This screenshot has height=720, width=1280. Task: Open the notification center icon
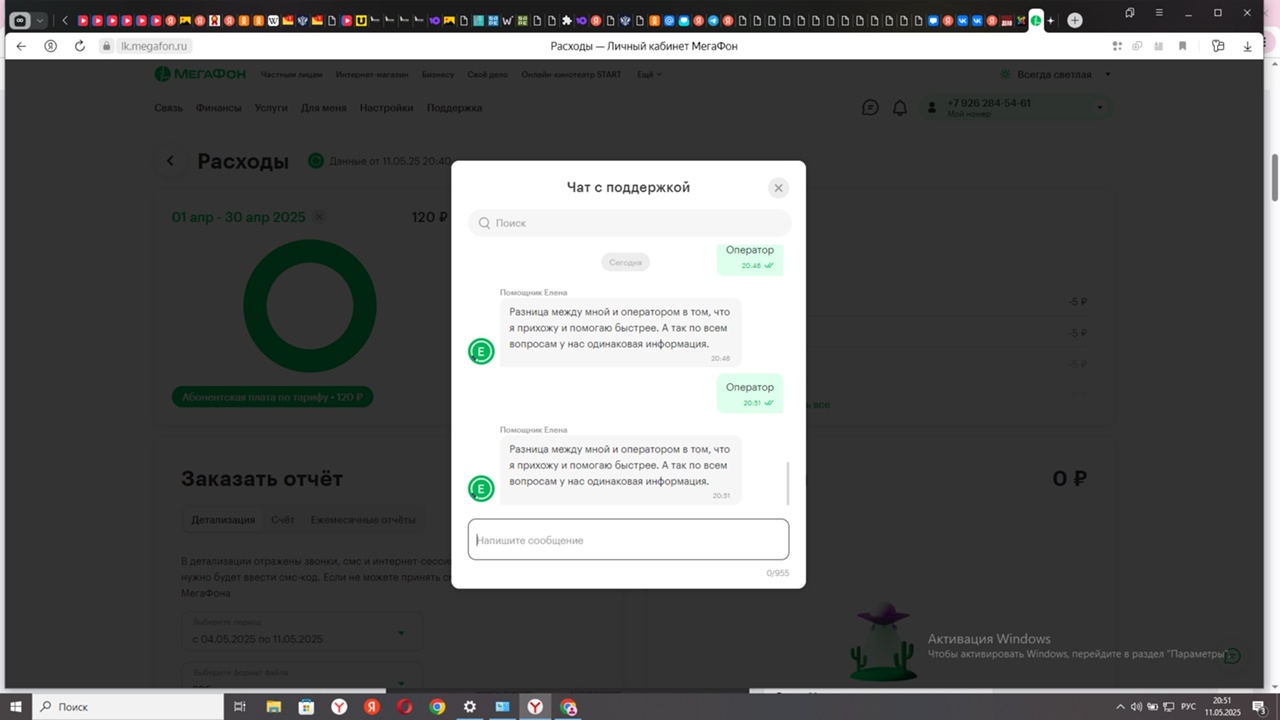pyautogui.click(x=1259, y=707)
